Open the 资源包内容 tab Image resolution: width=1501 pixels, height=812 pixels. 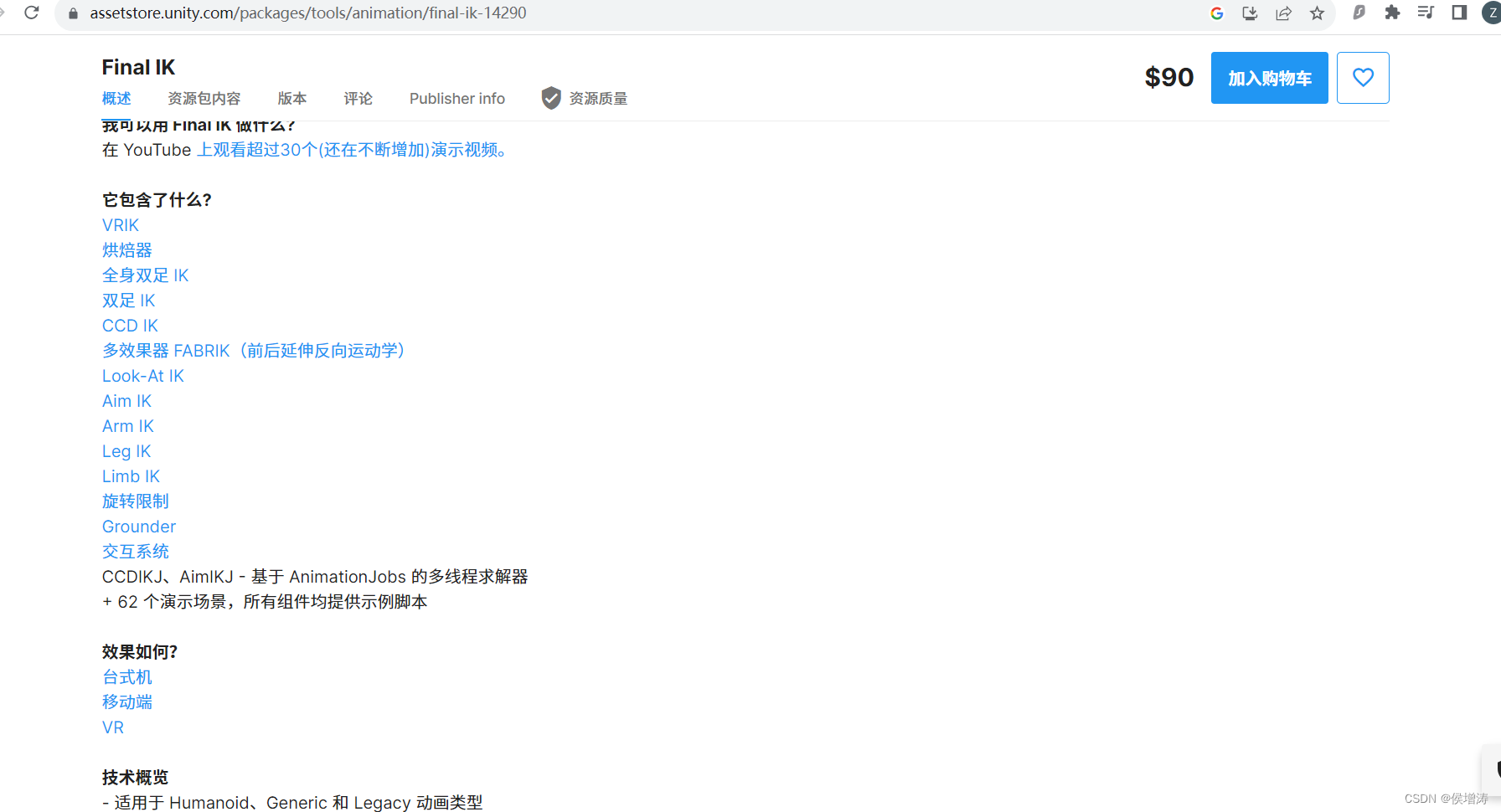(204, 99)
